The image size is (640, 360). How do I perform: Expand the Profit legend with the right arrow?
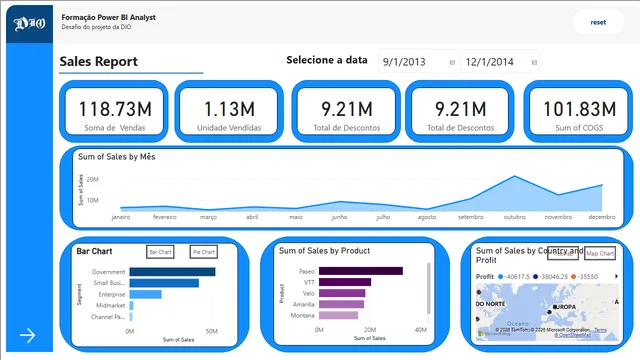point(616,276)
